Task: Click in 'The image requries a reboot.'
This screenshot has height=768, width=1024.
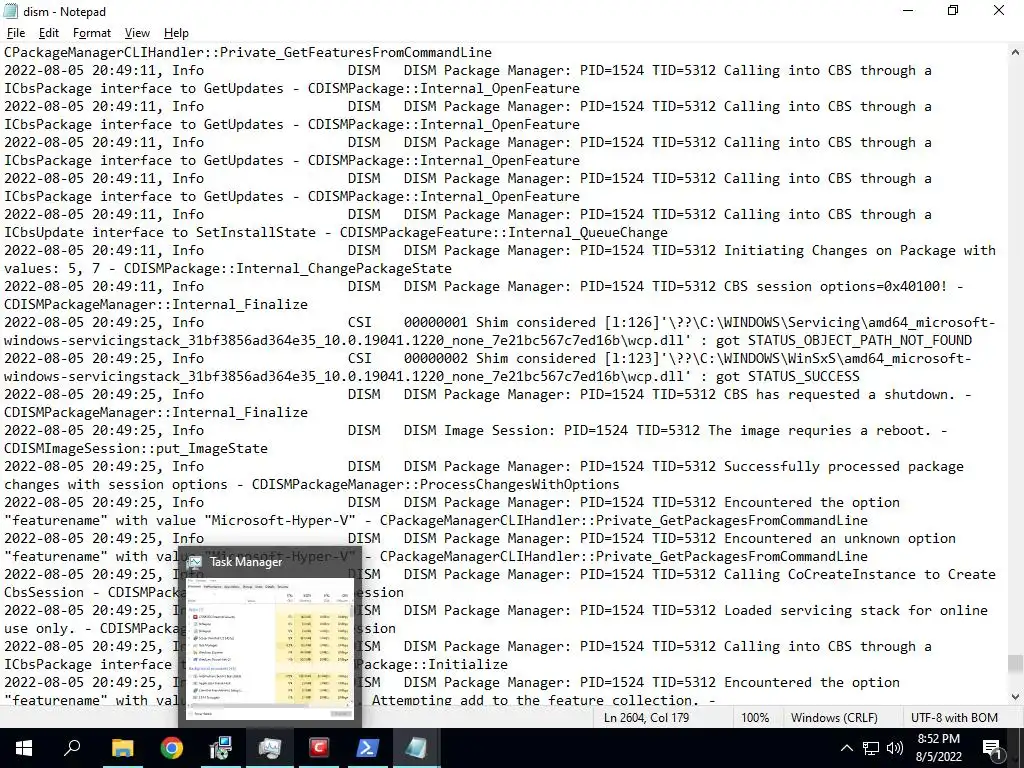Action: [x=820, y=430]
